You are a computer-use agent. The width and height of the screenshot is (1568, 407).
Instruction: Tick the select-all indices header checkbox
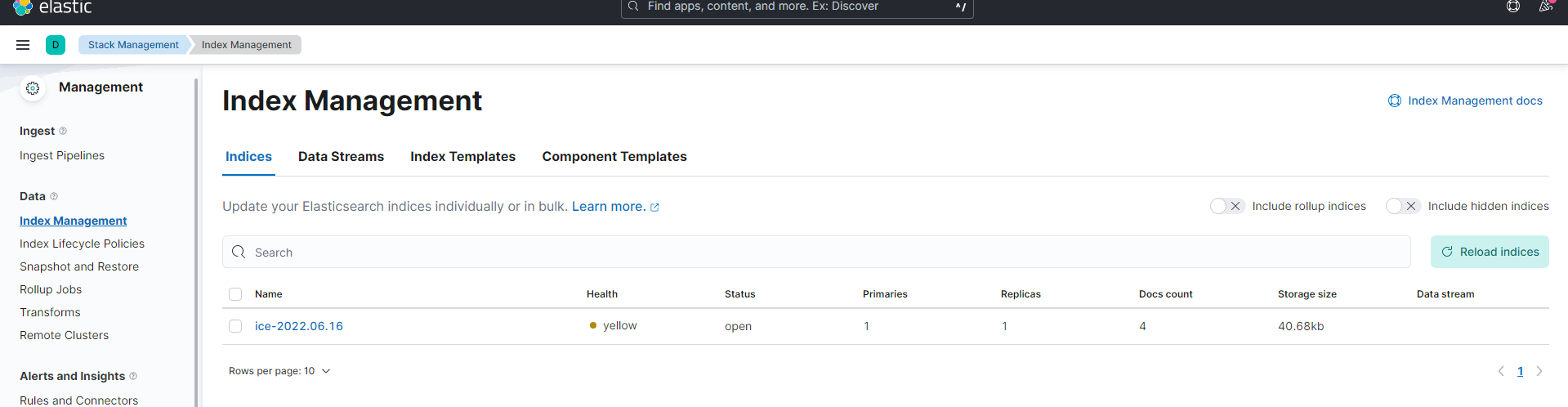[x=235, y=294]
